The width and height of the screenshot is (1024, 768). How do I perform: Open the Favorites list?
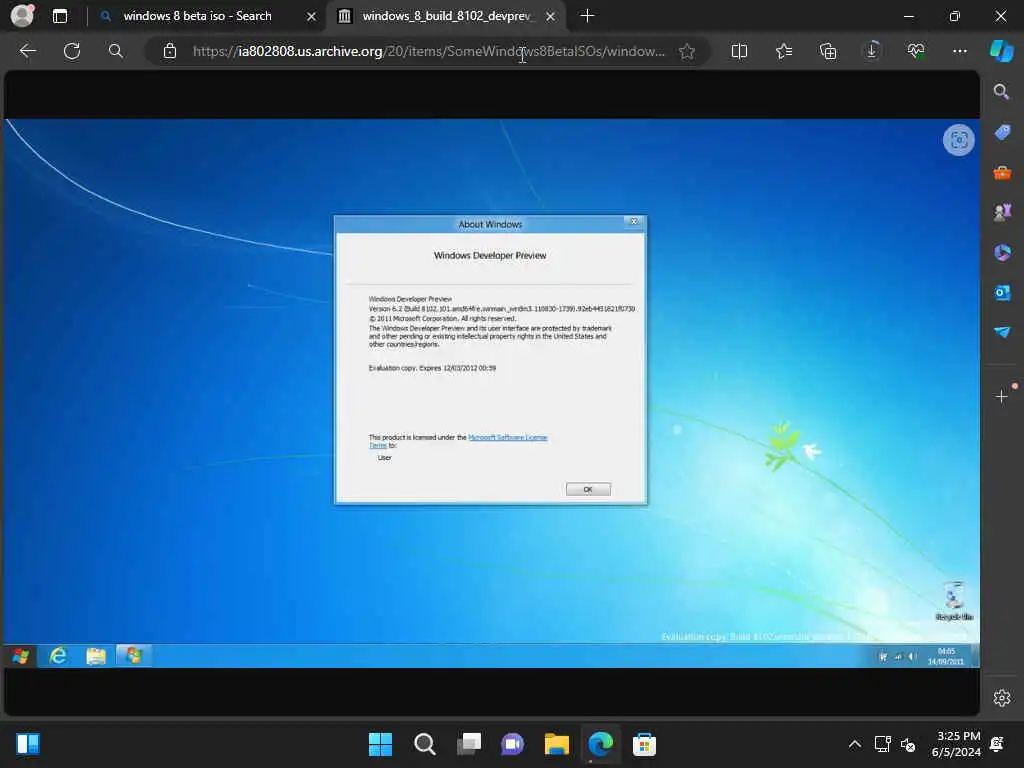click(x=784, y=51)
